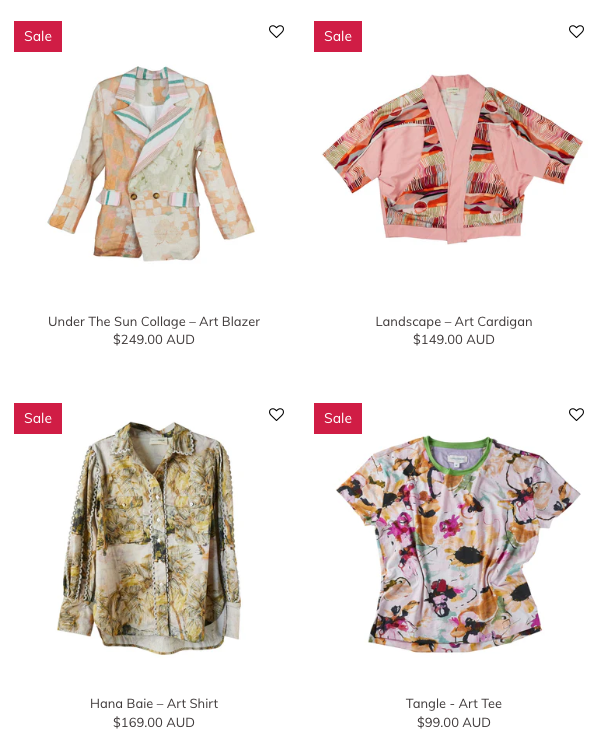Select the Tangle Art Tee product image

tap(458, 544)
